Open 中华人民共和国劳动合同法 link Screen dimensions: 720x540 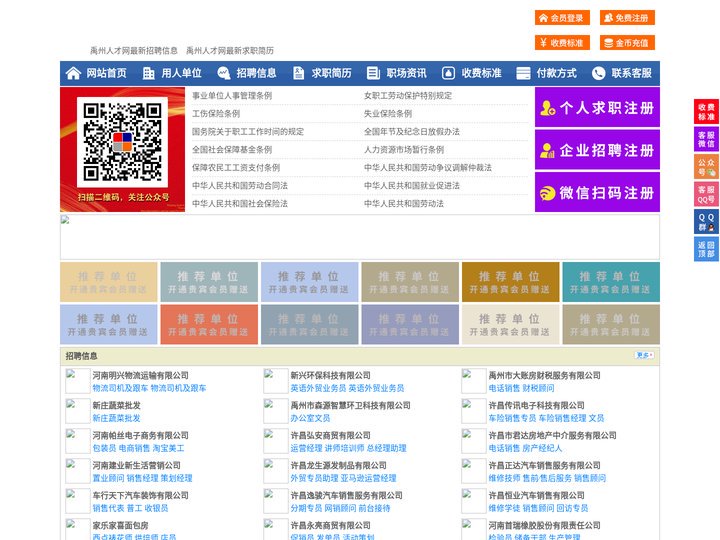(240, 186)
